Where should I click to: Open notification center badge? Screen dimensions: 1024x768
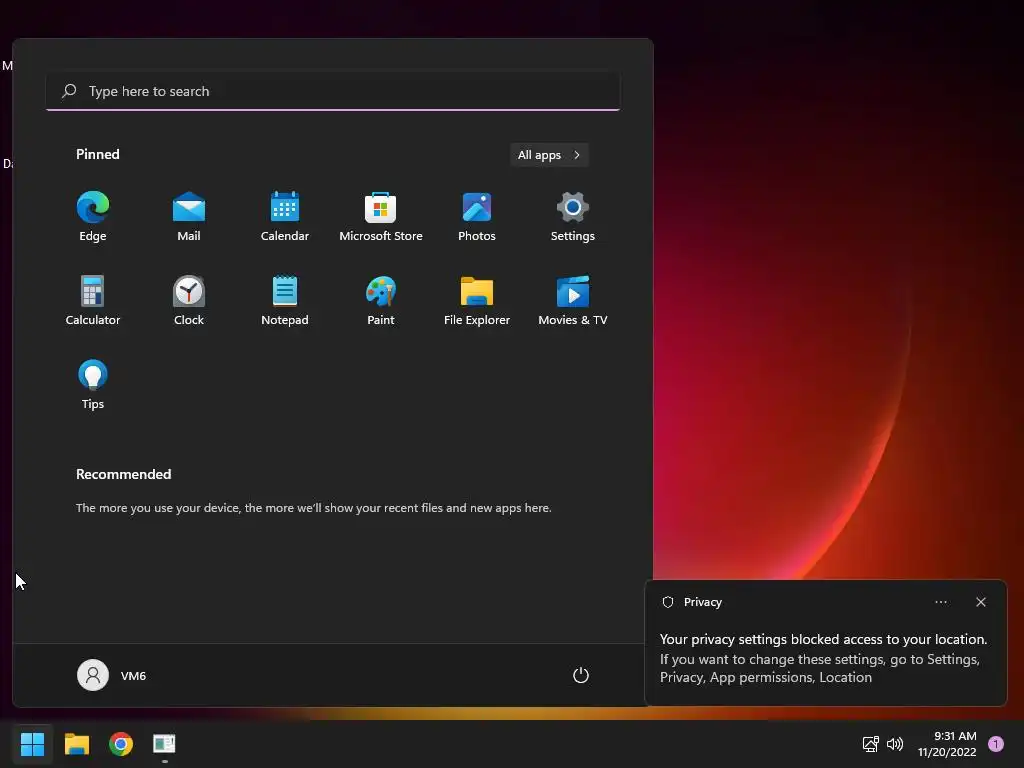coord(996,744)
